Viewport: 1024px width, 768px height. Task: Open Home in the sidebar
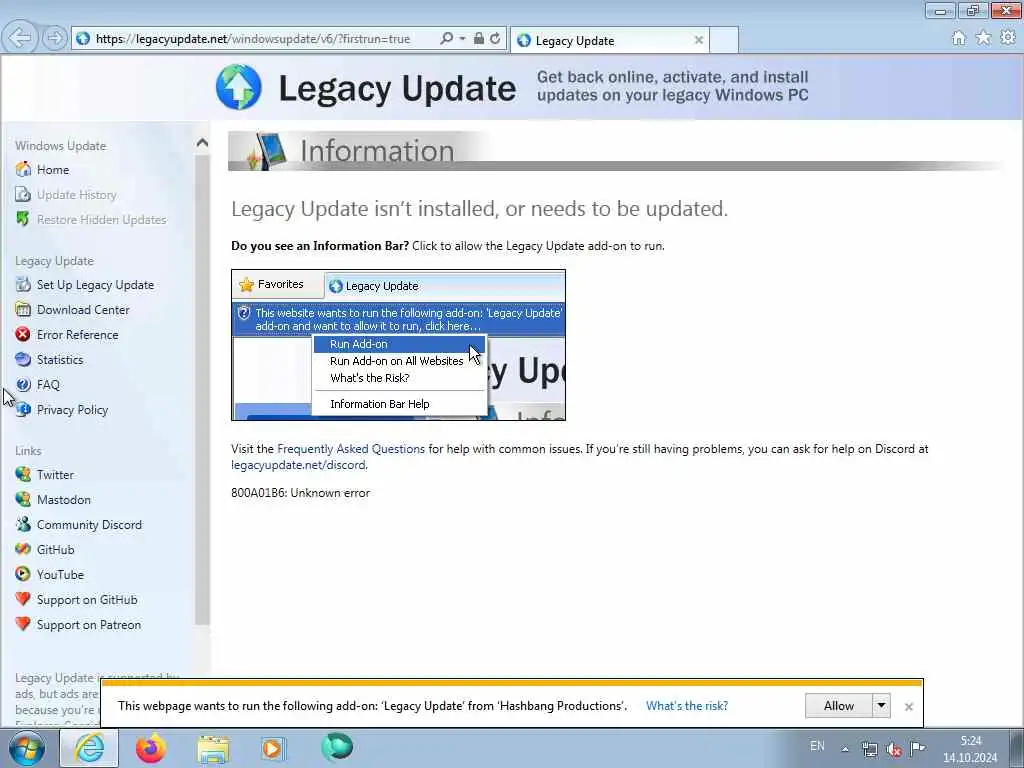point(53,170)
